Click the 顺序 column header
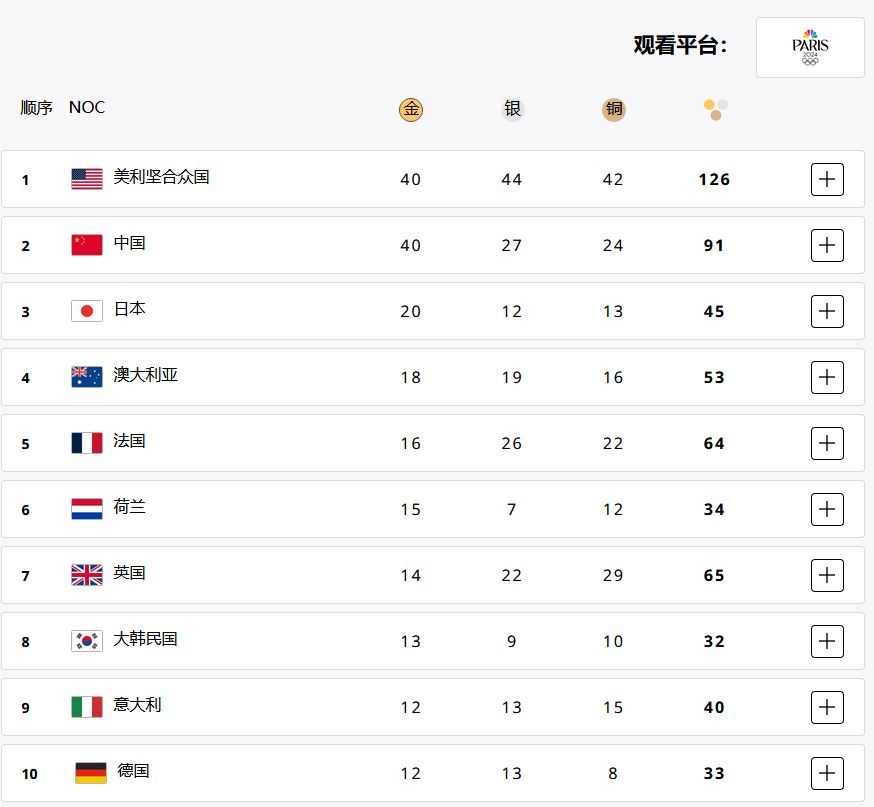Screen dimensions: 874x807 coord(36,107)
